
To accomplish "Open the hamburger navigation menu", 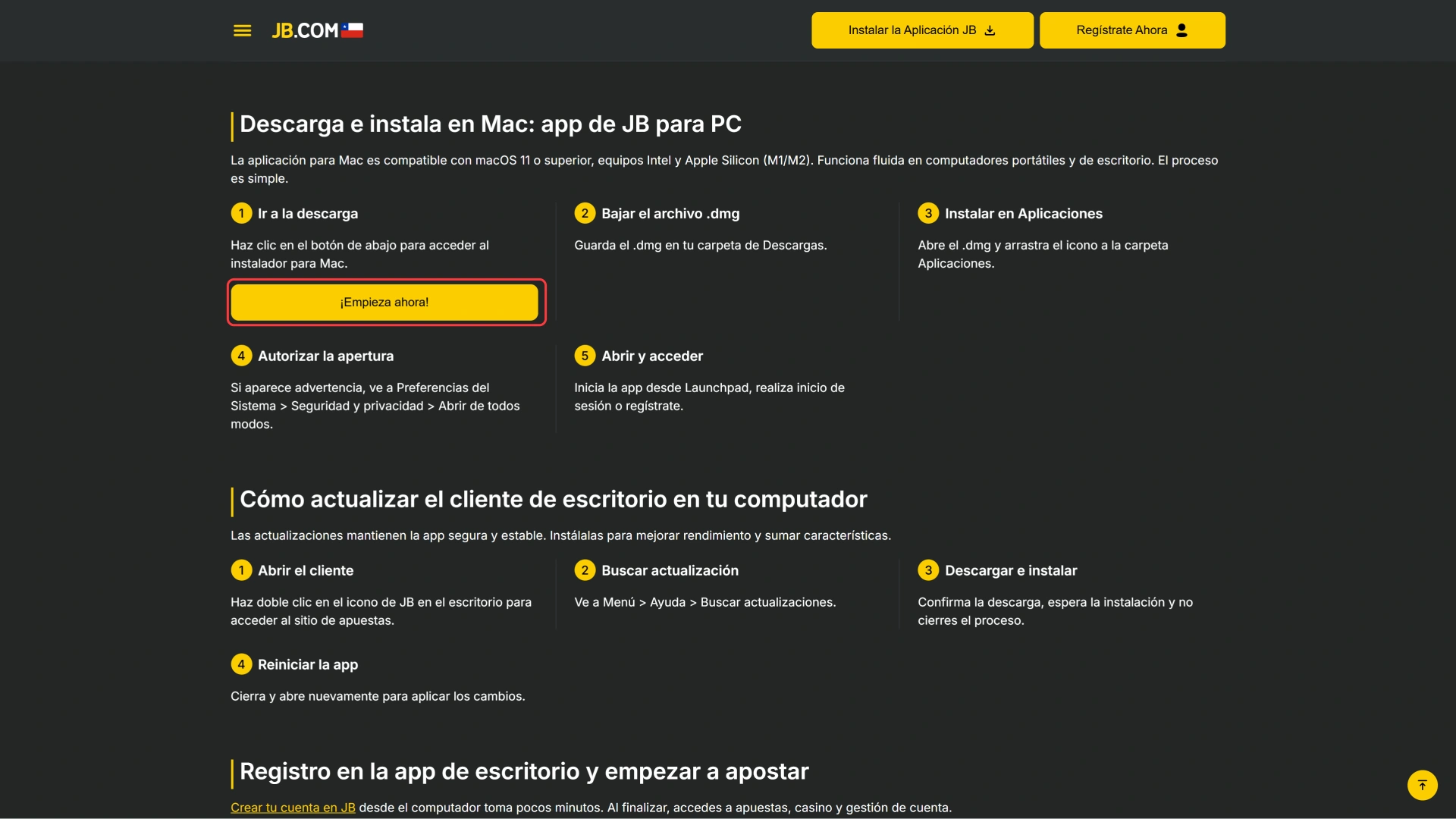I will [x=242, y=30].
